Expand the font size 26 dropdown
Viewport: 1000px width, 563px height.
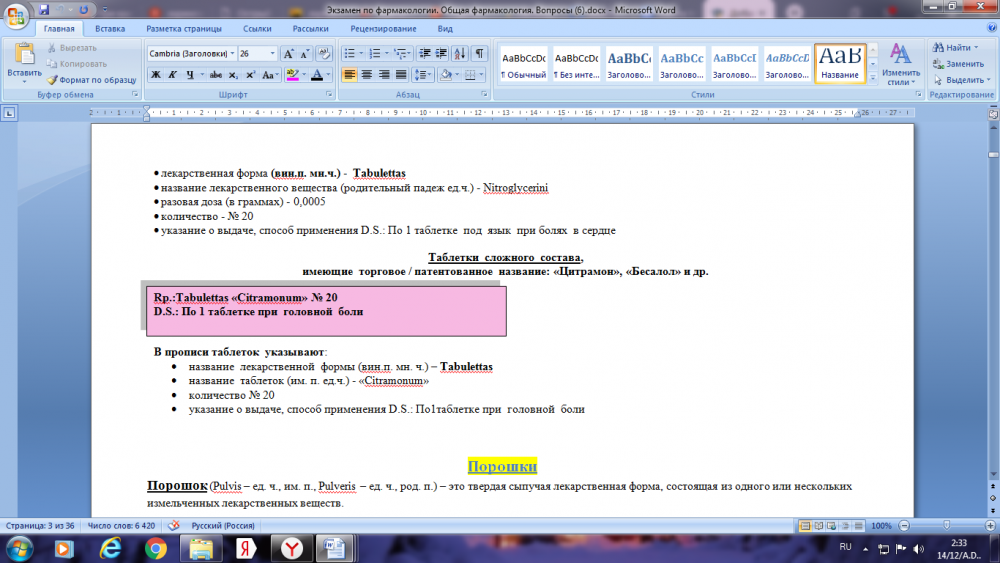[272, 53]
